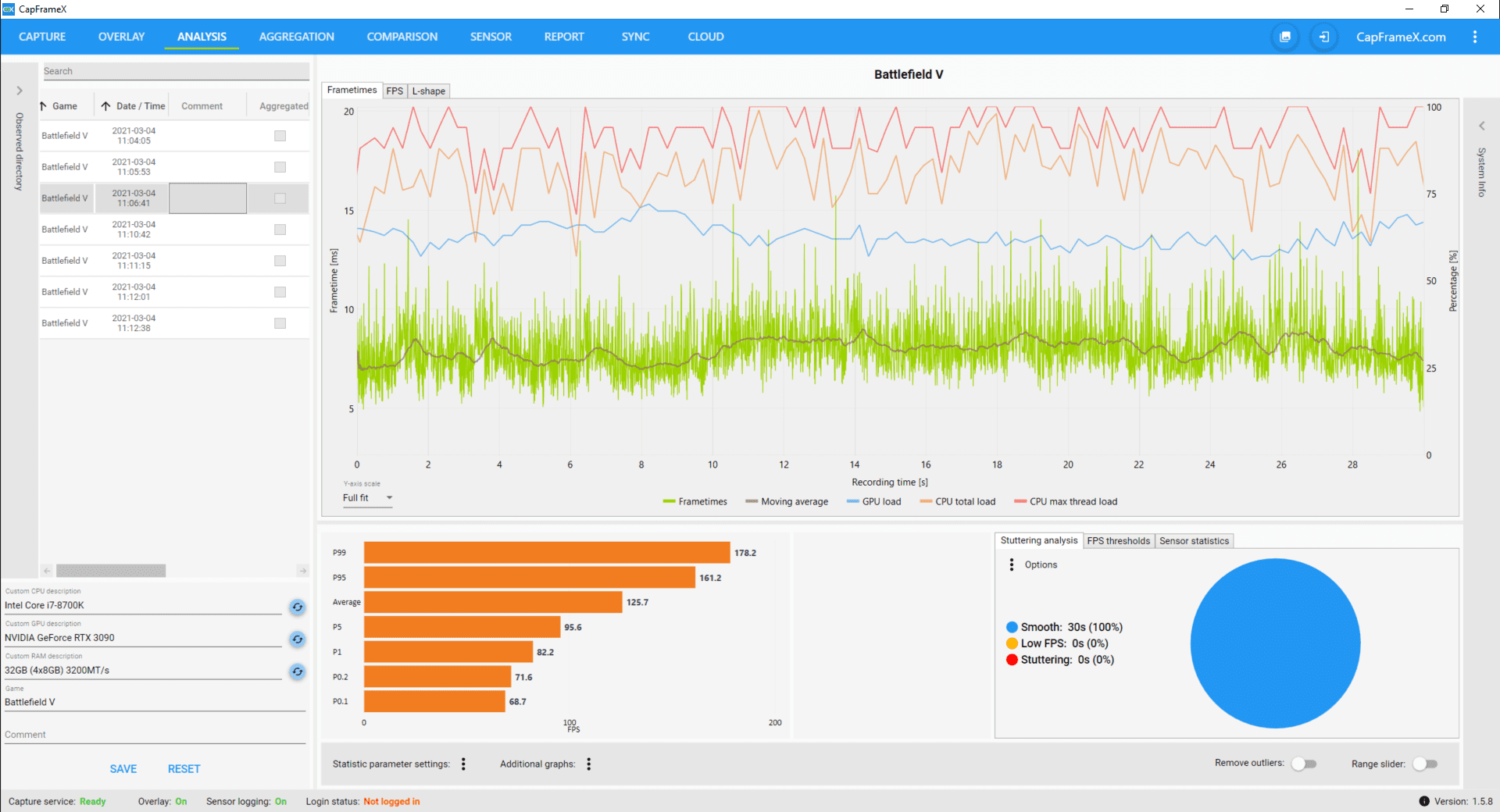
Task: Focus the Search input field
Action: pyautogui.click(x=176, y=71)
